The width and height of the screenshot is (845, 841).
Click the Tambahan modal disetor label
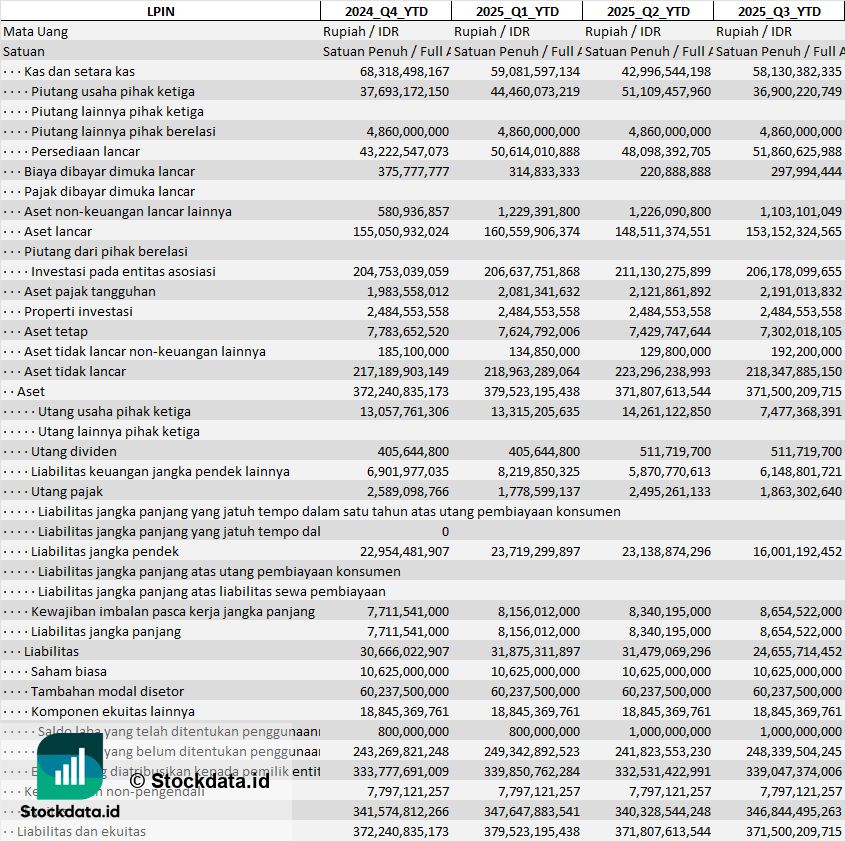[x=107, y=691]
